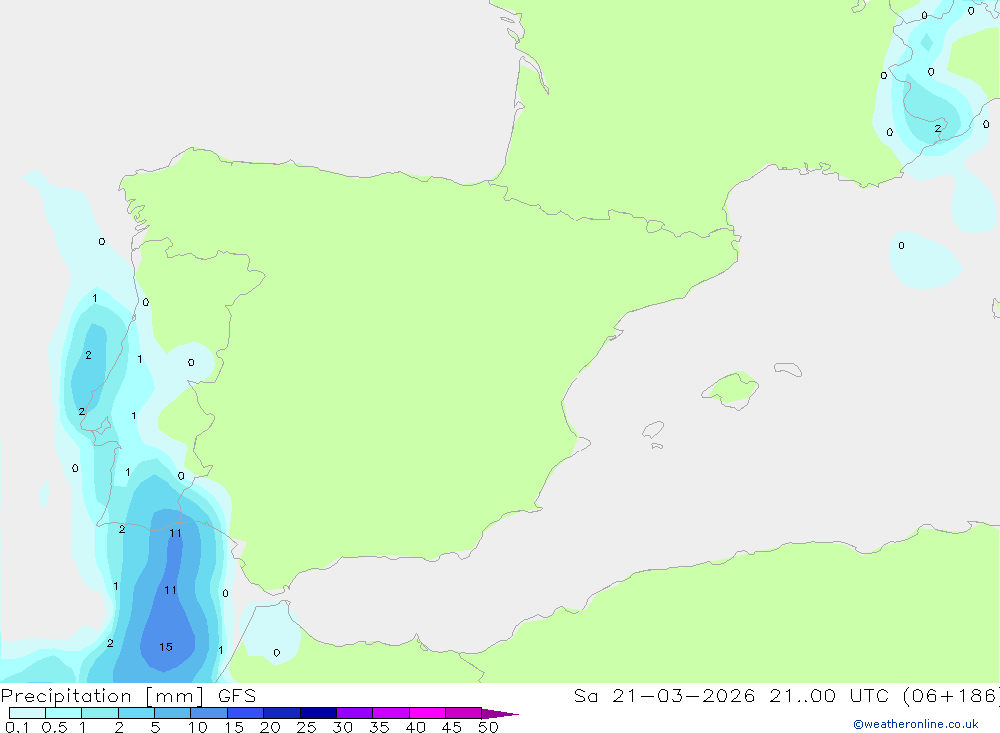Click the 15–20 mm legend swatch
This screenshot has height=733, width=1000.
coord(246,713)
